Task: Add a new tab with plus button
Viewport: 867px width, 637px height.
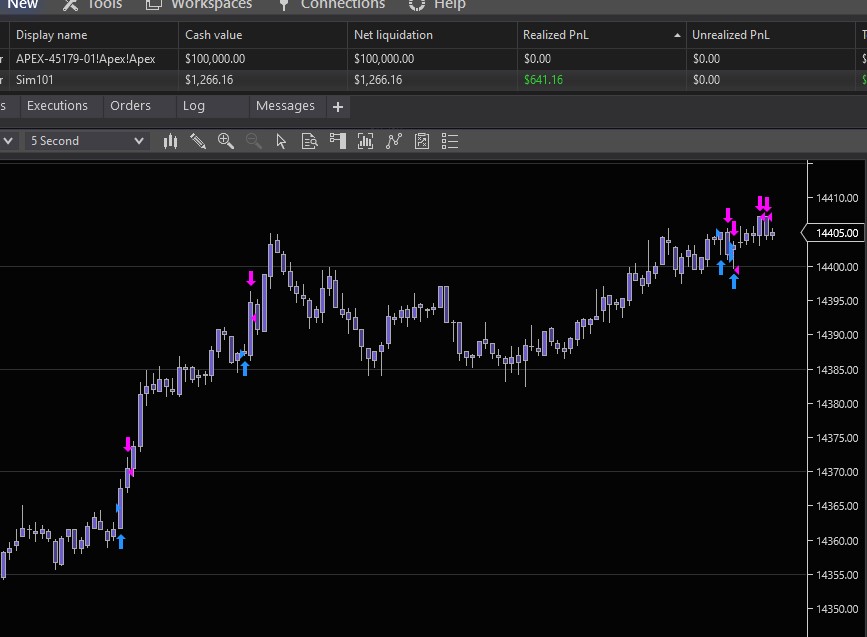Action: click(338, 107)
